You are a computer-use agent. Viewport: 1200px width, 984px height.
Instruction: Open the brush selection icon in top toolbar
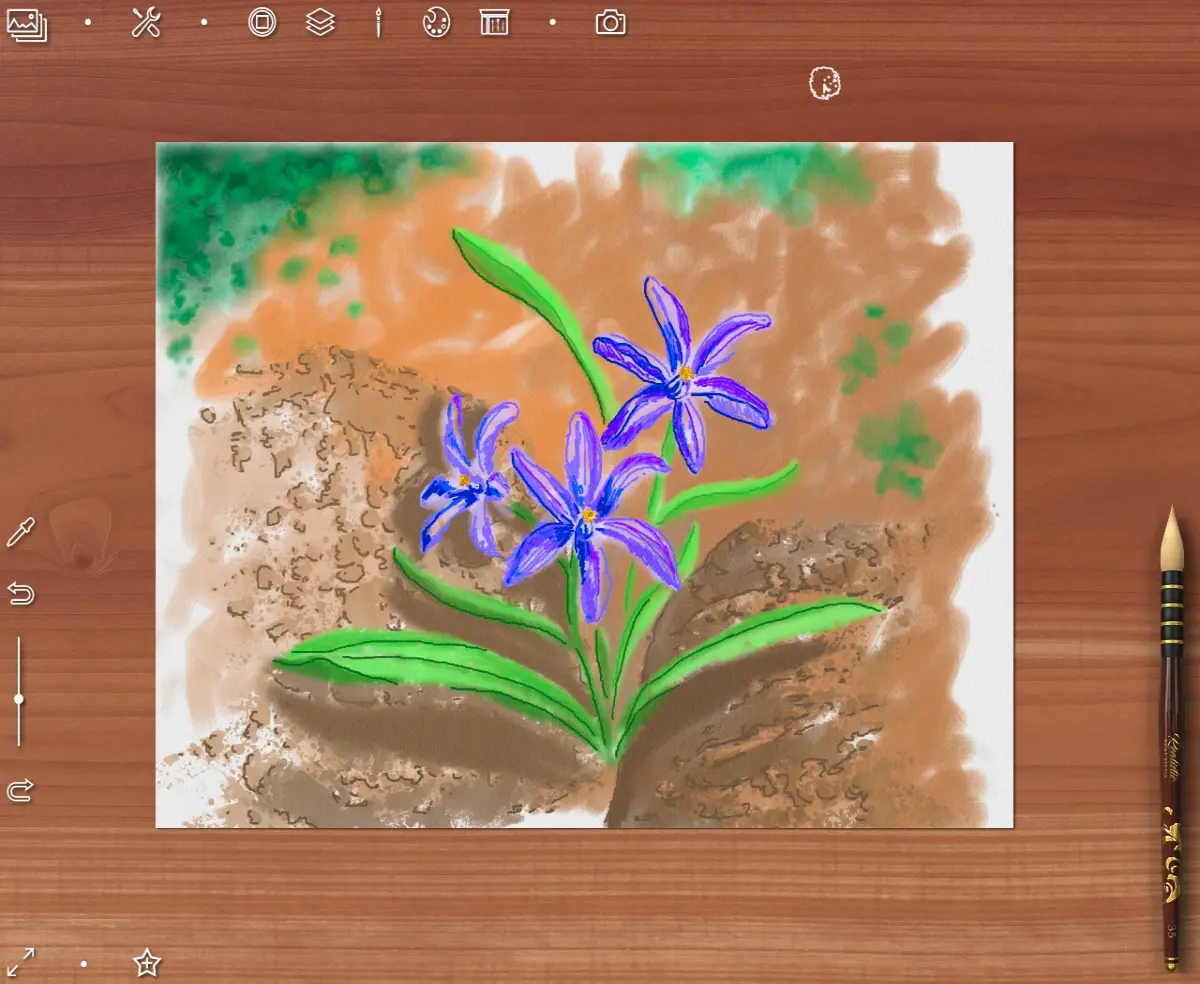(x=378, y=22)
